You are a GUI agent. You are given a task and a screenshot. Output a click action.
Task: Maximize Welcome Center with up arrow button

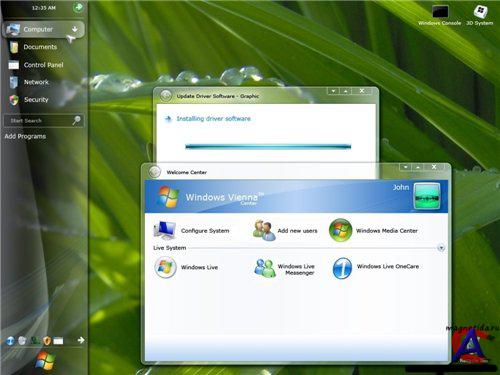[x=418, y=167]
